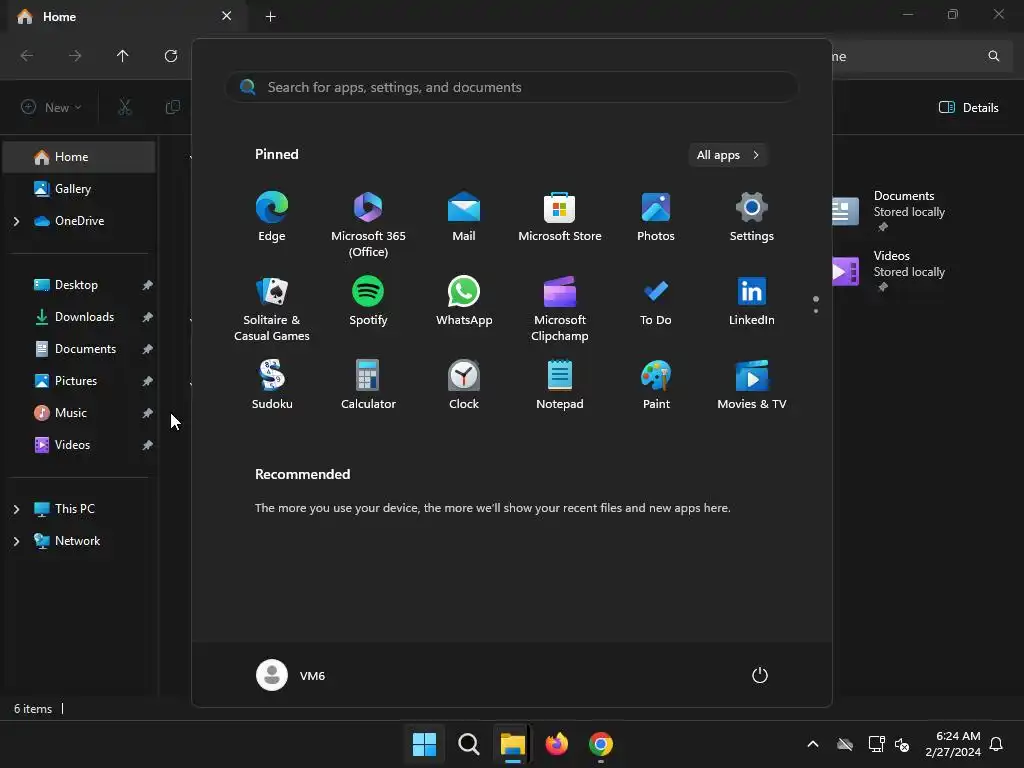Expand the Network tree node
This screenshot has width=1024, height=768.
16,541
